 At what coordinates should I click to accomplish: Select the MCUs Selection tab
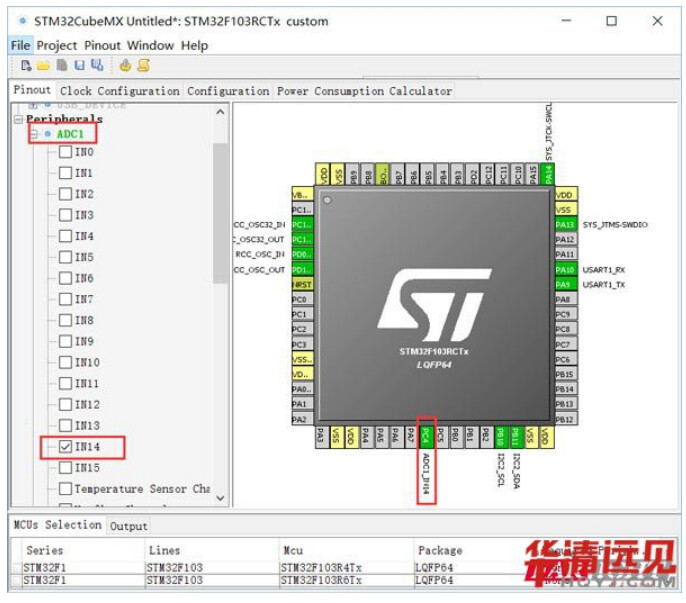[x=57, y=525]
